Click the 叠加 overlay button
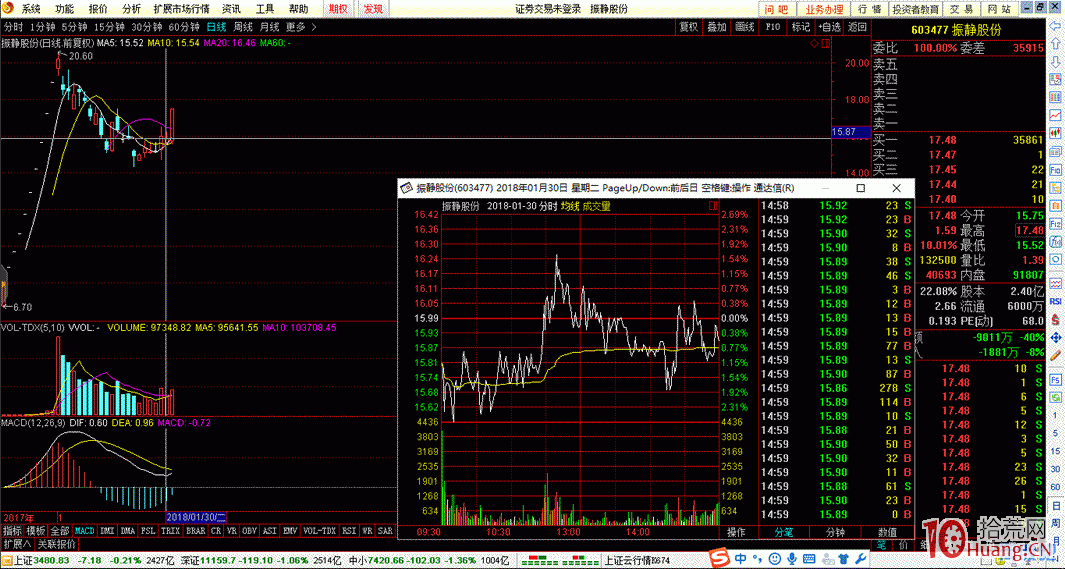Viewport: 1065px width, 569px height. click(717, 27)
